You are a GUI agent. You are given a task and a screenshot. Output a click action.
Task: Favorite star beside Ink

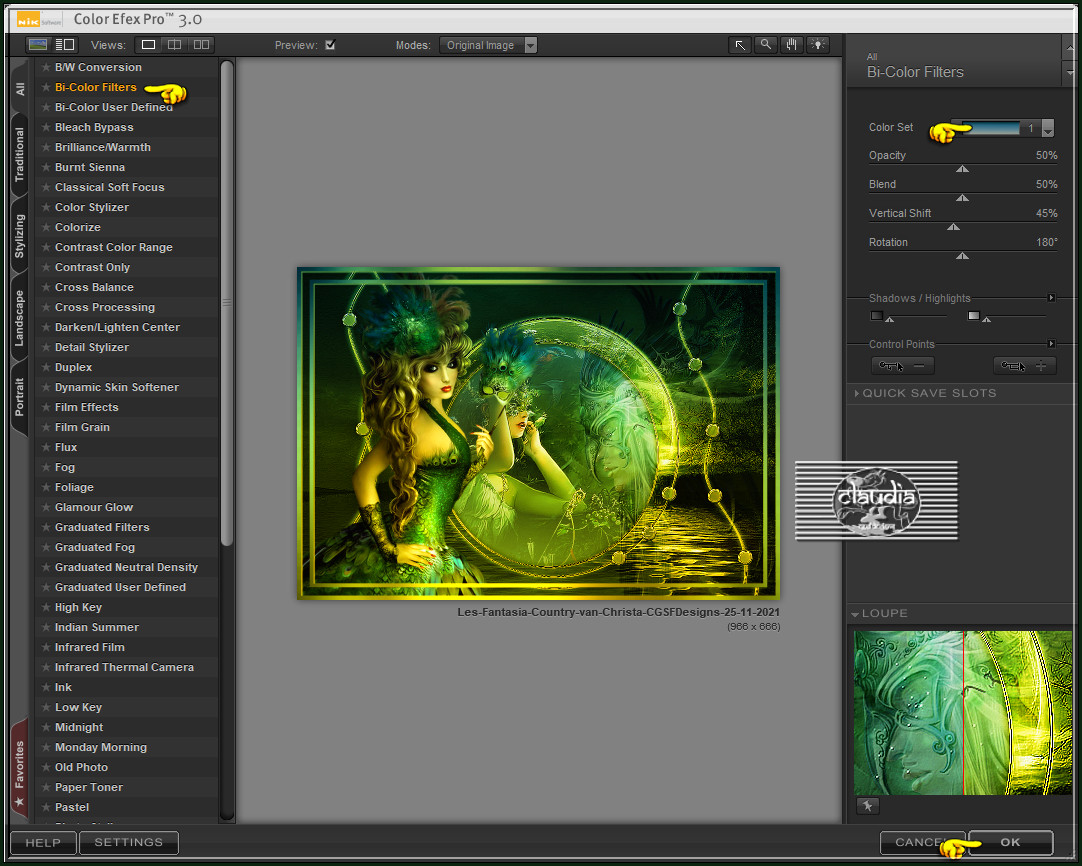pos(46,687)
